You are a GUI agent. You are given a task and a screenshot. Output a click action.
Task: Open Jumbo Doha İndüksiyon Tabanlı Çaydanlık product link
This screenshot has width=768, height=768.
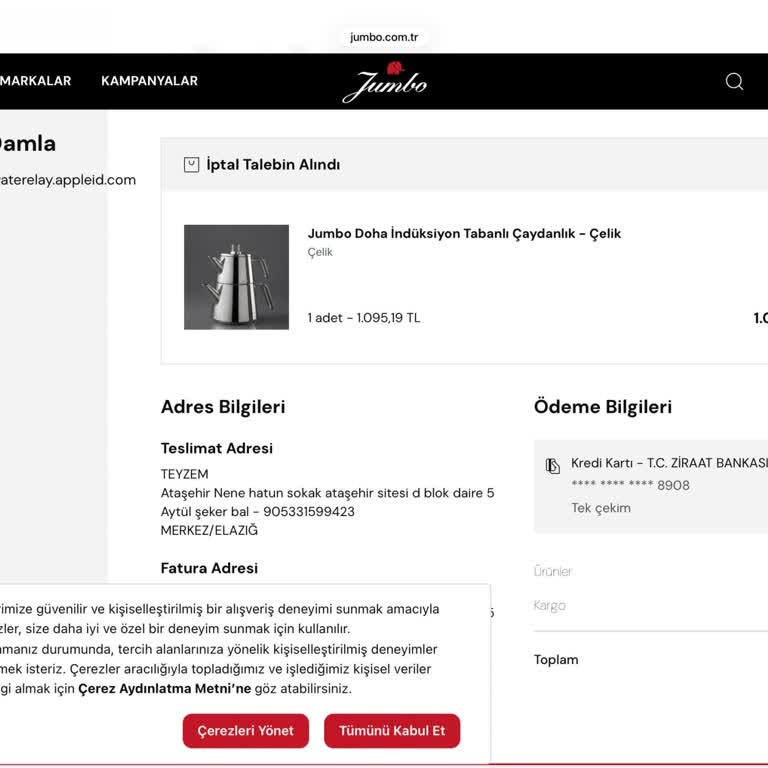464,234
